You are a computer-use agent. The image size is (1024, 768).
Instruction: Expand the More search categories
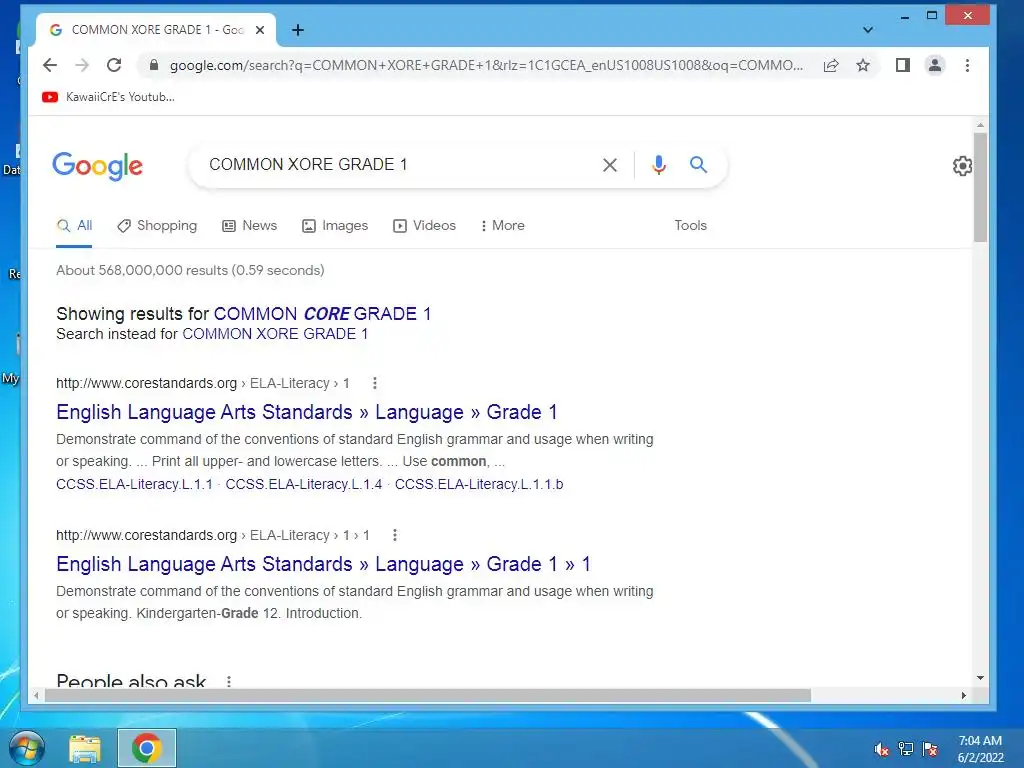[503, 225]
